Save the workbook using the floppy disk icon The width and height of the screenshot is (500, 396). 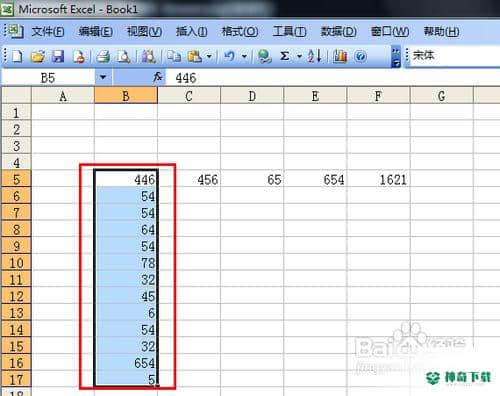click(x=58, y=56)
